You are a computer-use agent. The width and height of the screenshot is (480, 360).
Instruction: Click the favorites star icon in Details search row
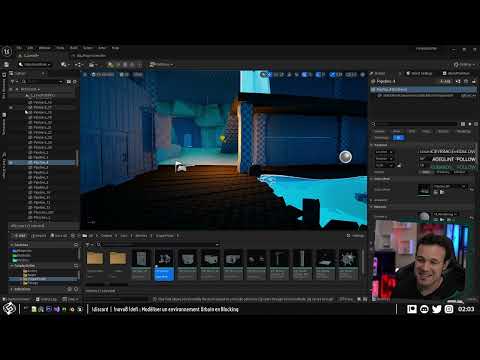[x=470, y=124]
